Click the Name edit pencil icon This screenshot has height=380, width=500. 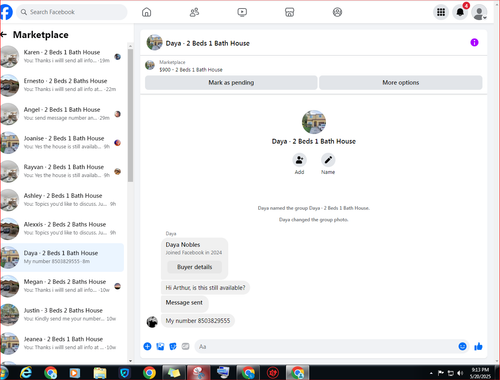pos(328,160)
